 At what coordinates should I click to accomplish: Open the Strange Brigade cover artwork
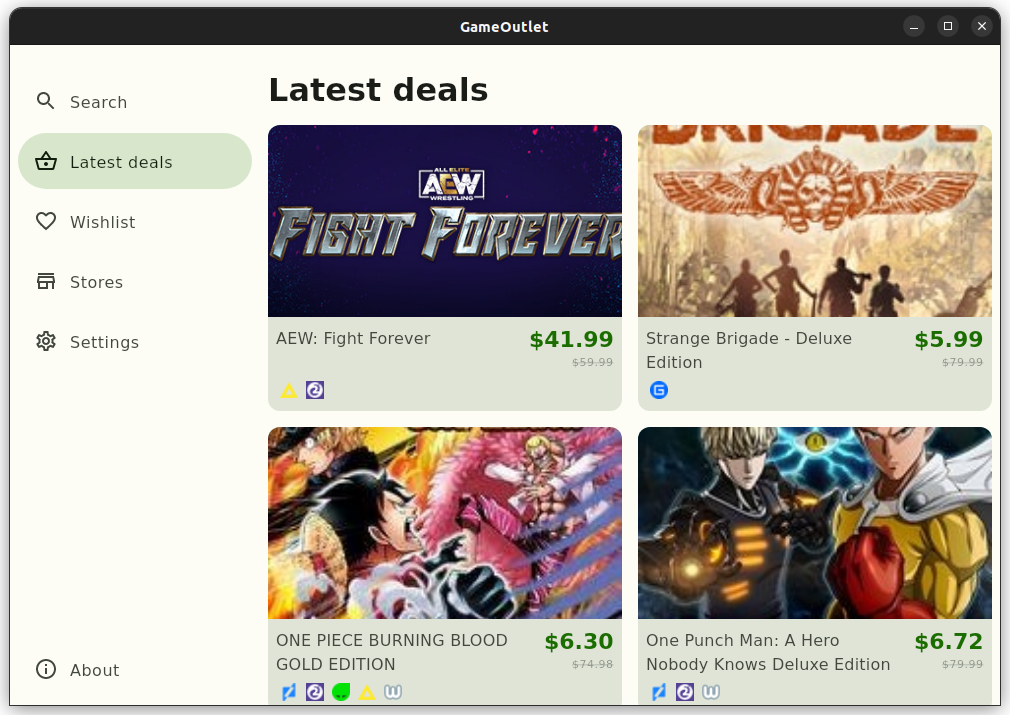click(815, 221)
